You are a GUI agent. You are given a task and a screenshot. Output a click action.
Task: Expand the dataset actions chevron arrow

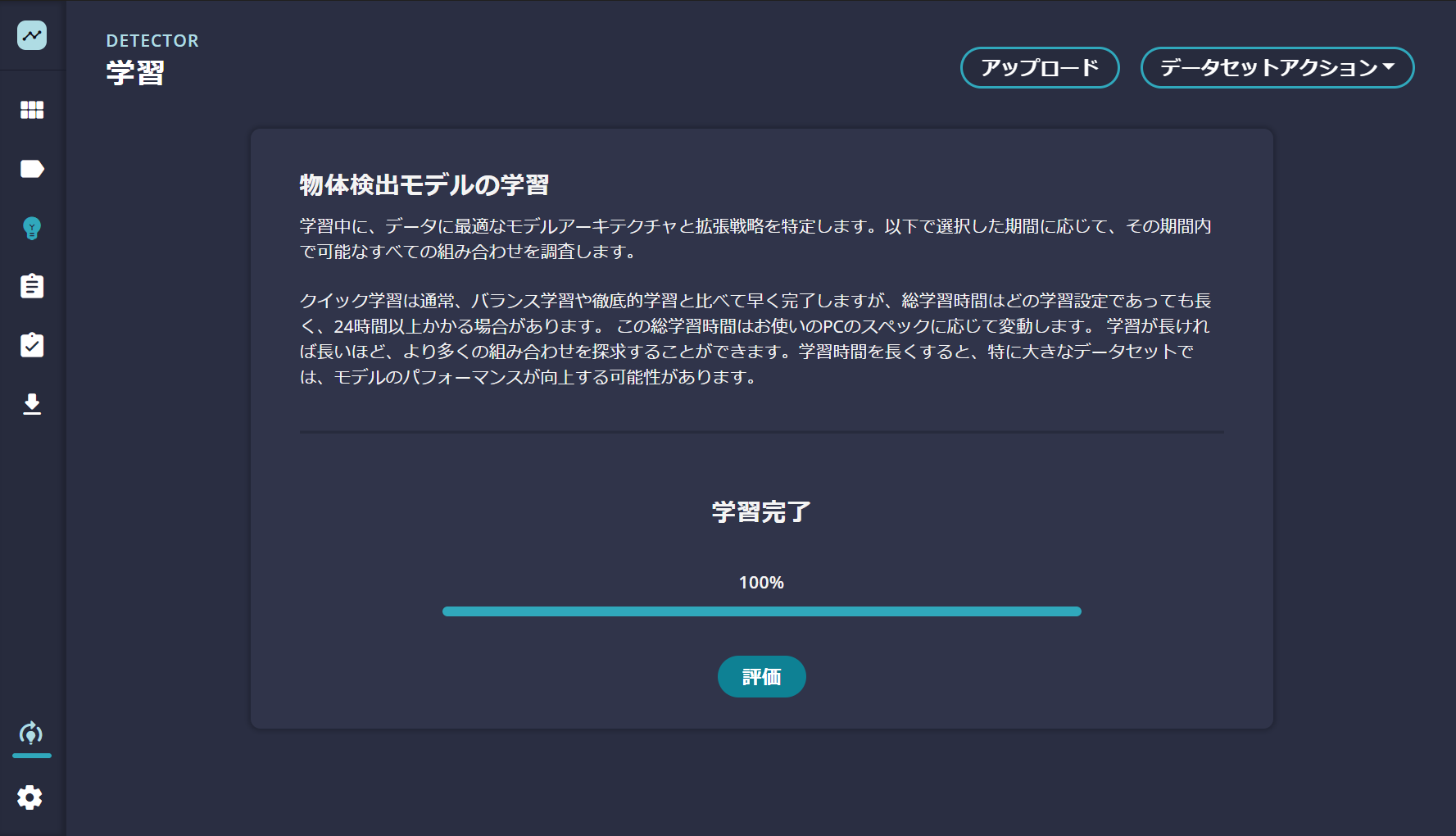[x=1385, y=67]
